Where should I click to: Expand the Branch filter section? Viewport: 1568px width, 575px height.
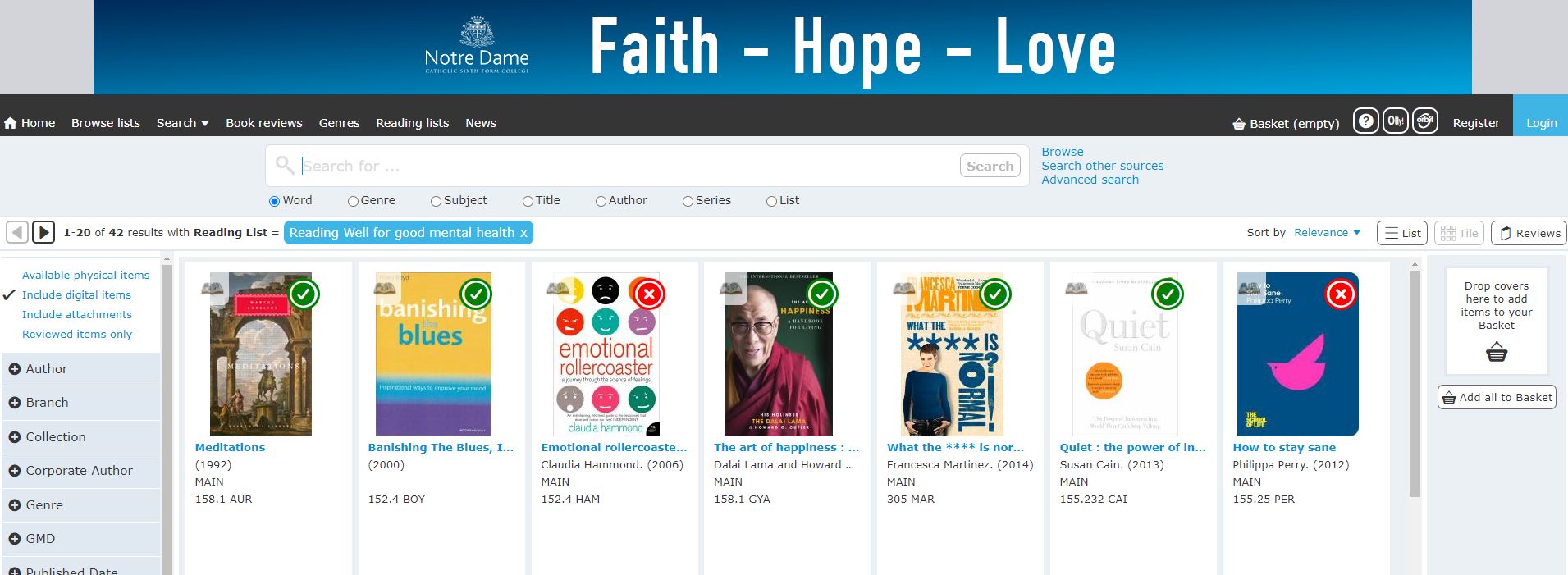pyautogui.click(x=80, y=403)
